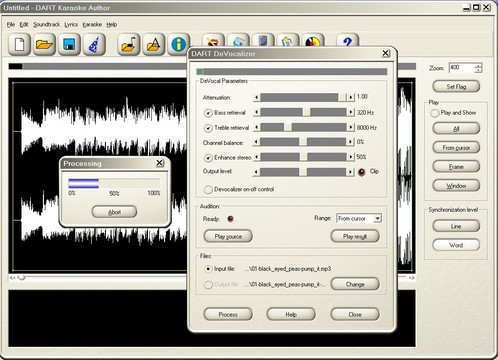Click the Channel balance slider left arrow

coord(256,142)
